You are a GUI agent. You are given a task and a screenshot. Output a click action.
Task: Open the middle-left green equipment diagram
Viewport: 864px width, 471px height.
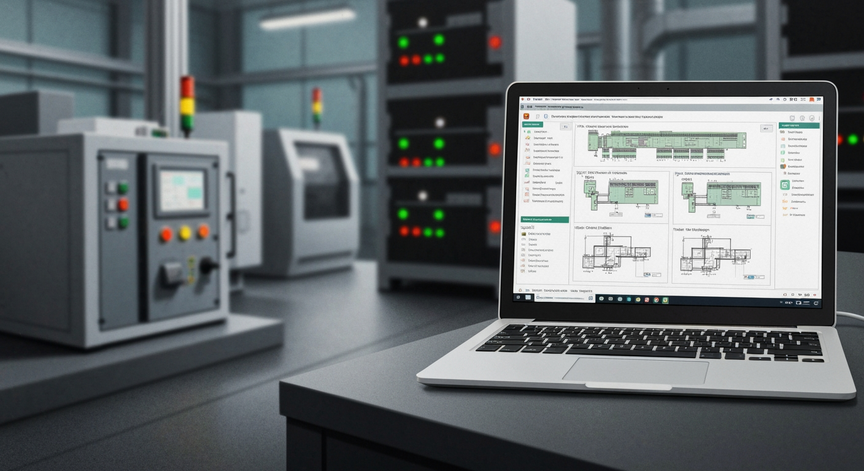(x=620, y=196)
